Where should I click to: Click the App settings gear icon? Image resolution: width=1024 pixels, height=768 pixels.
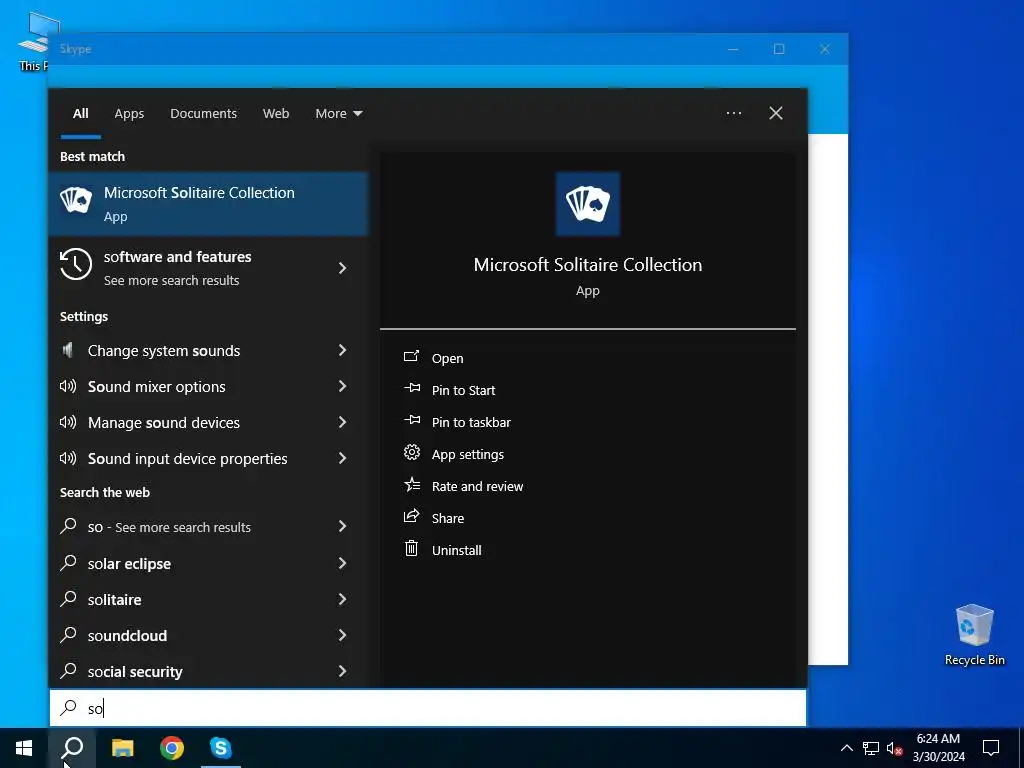pyautogui.click(x=411, y=452)
